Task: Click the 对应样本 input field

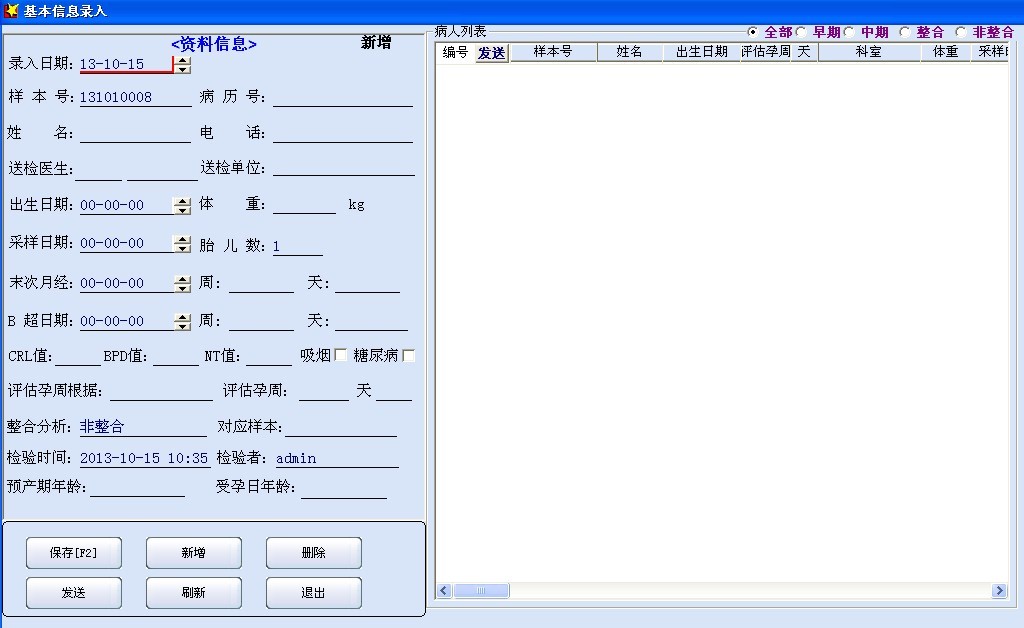Action: click(341, 427)
